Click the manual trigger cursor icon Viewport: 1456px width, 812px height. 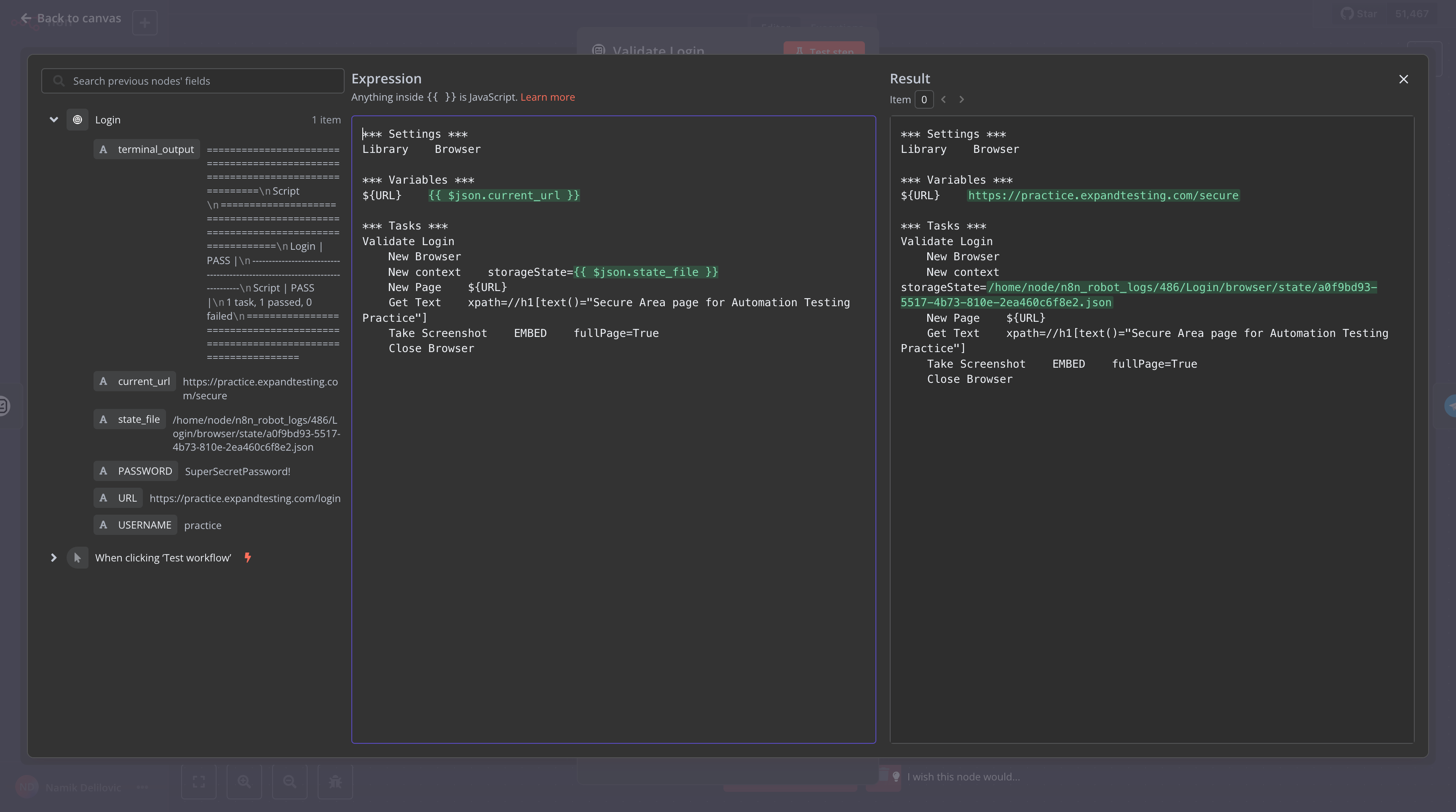pyautogui.click(x=78, y=558)
